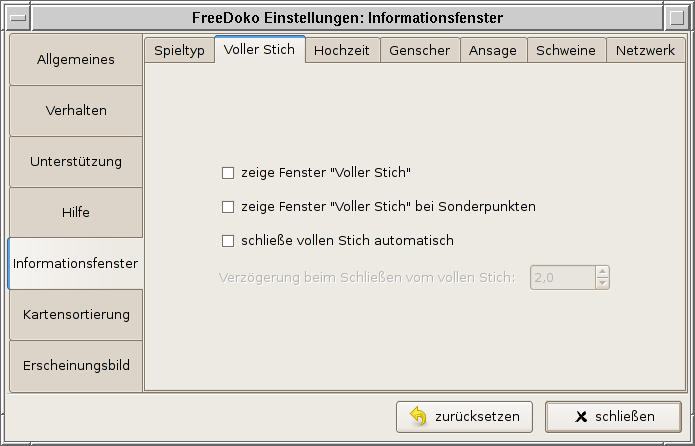Click the delay value input field
695x446 pixels.
(x=562, y=277)
